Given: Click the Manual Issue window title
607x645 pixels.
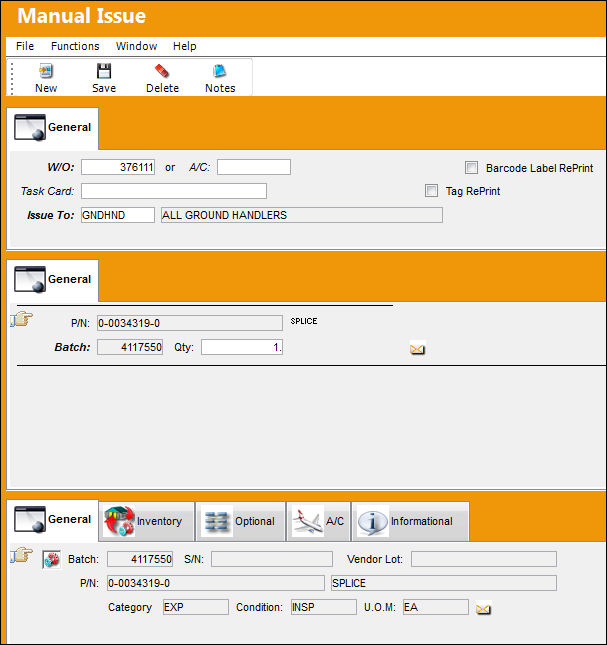Looking at the screenshot, I should point(81,16).
